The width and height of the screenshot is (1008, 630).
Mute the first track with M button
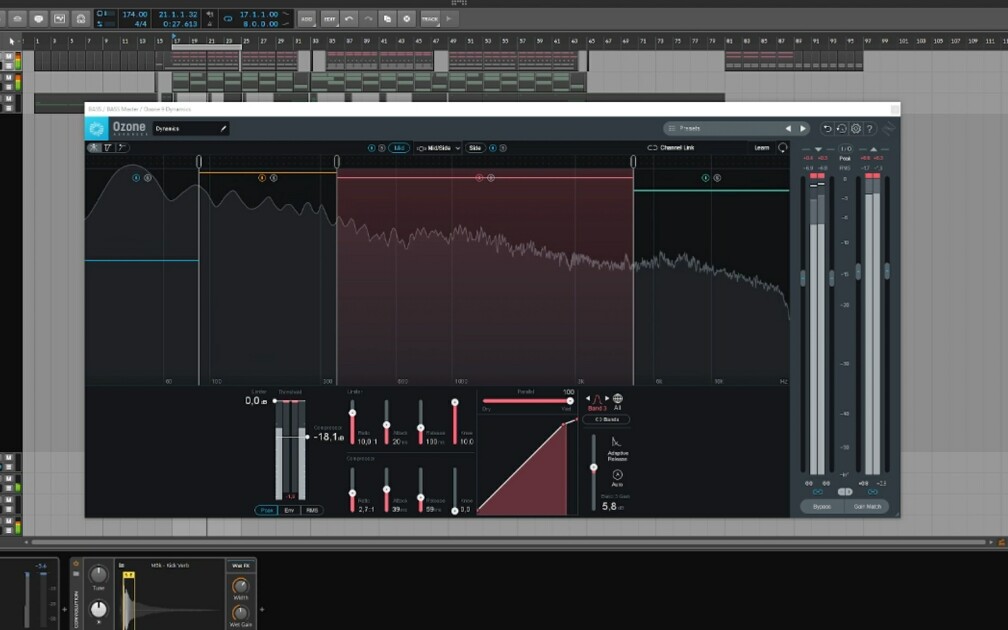[9, 57]
